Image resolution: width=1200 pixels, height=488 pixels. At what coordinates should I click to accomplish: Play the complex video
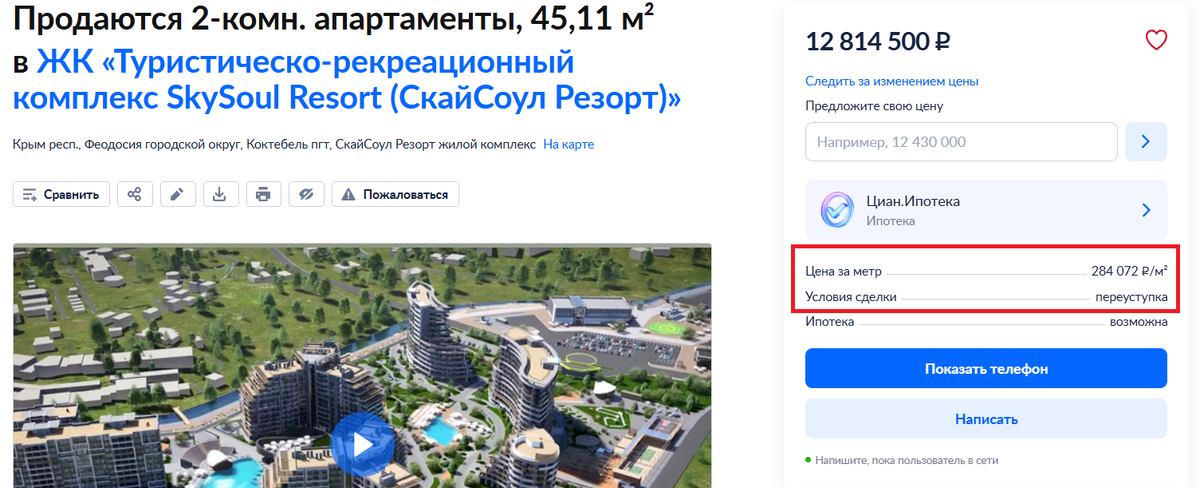[x=362, y=441]
